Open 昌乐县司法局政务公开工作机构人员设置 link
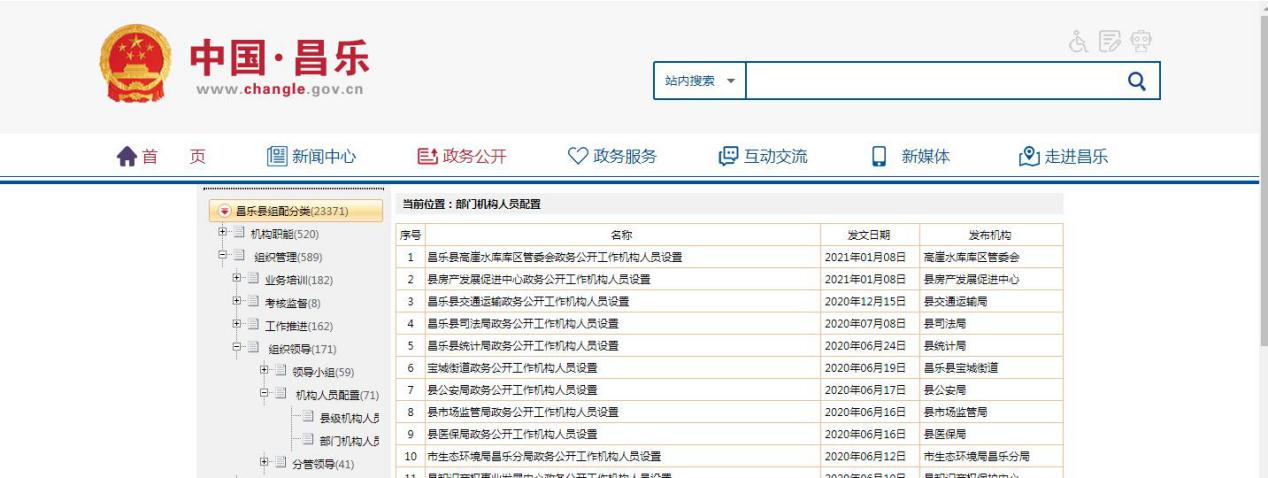The height and width of the screenshot is (478, 1268). pos(523,323)
